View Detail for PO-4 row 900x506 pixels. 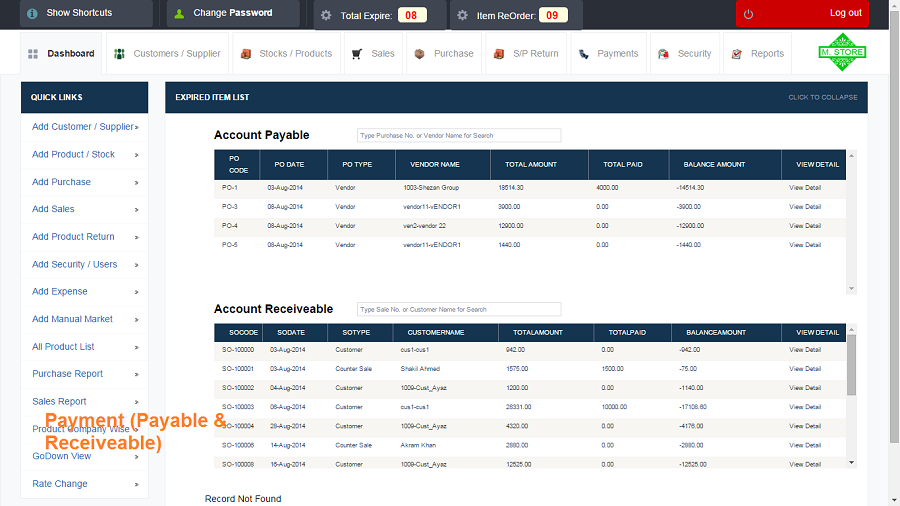805,225
